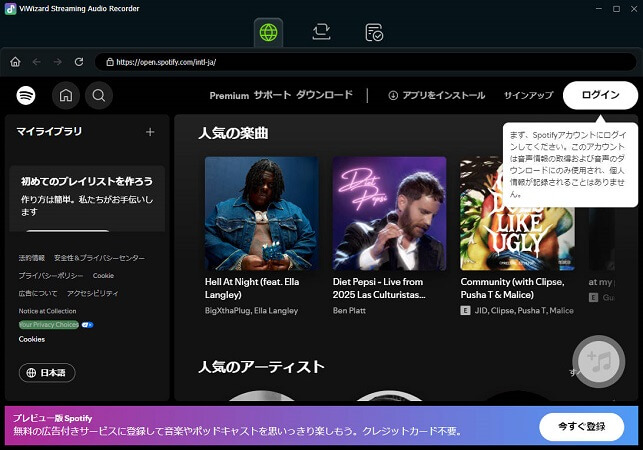Open the converted history tab icon

tap(374, 32)
